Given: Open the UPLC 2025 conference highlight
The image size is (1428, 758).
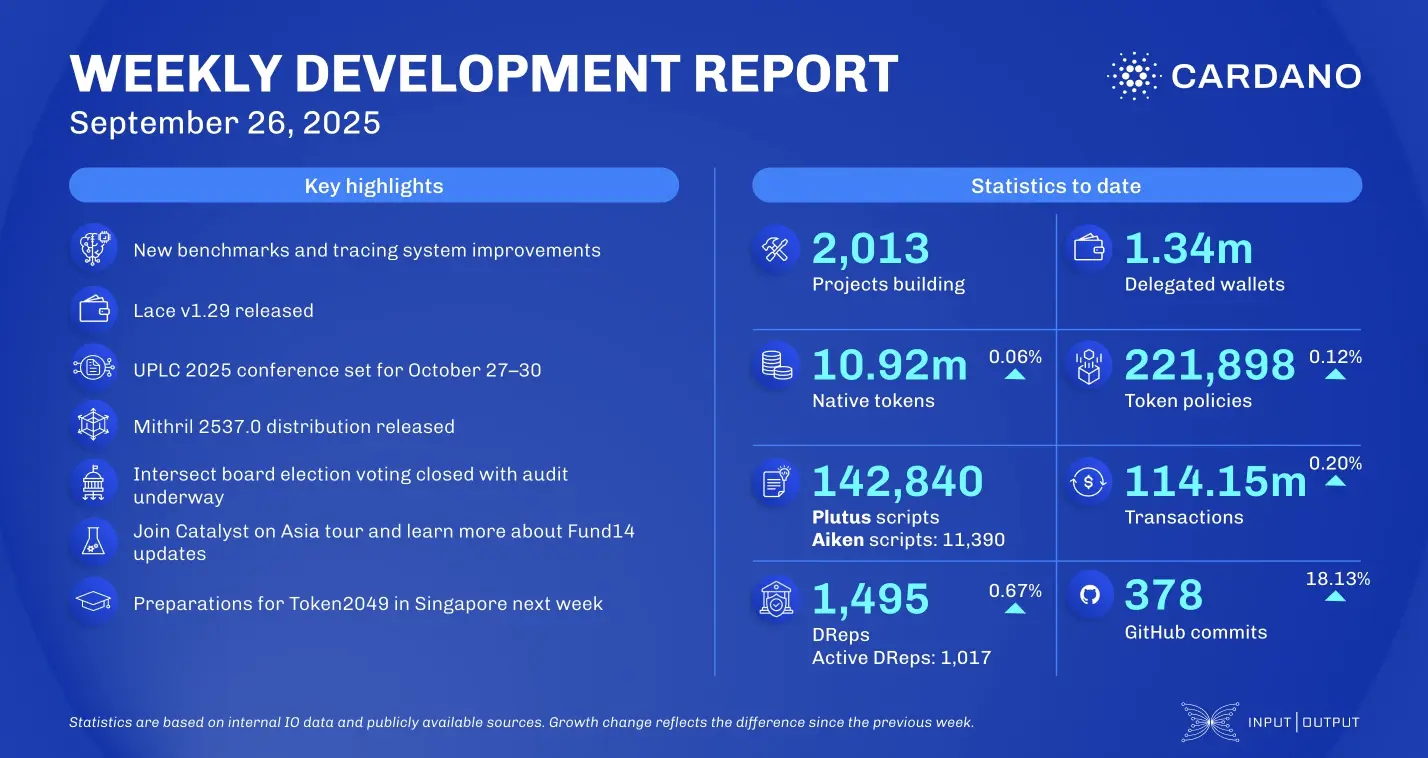Looking at the screenshot, I should pyautogui.click(x=338, y=369).
